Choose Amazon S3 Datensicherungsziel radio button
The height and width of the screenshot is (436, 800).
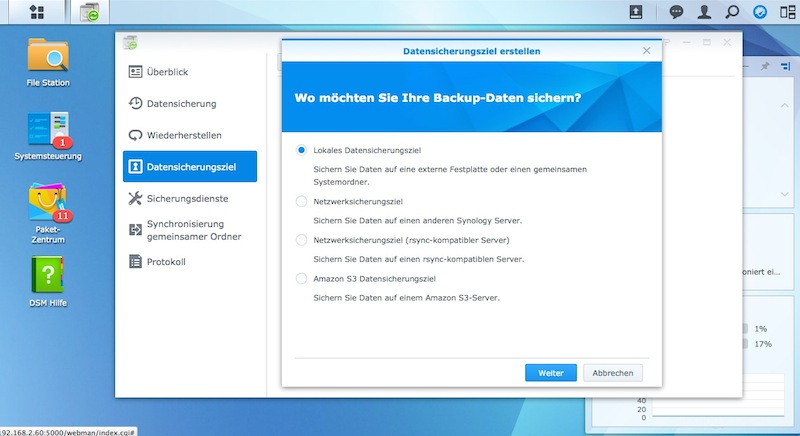[x=301, y=278]
